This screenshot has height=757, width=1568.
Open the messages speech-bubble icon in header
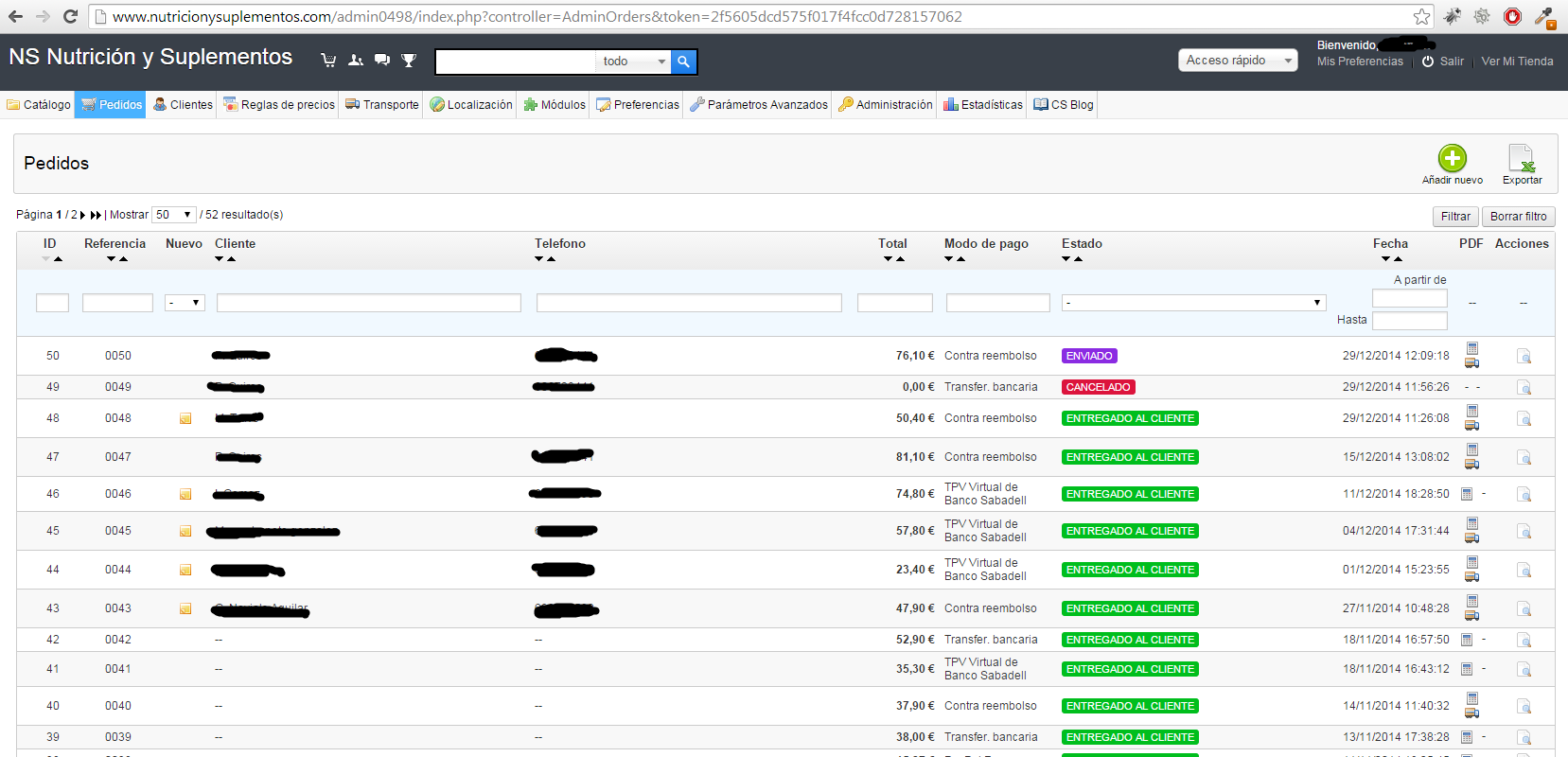pos(382,61)
